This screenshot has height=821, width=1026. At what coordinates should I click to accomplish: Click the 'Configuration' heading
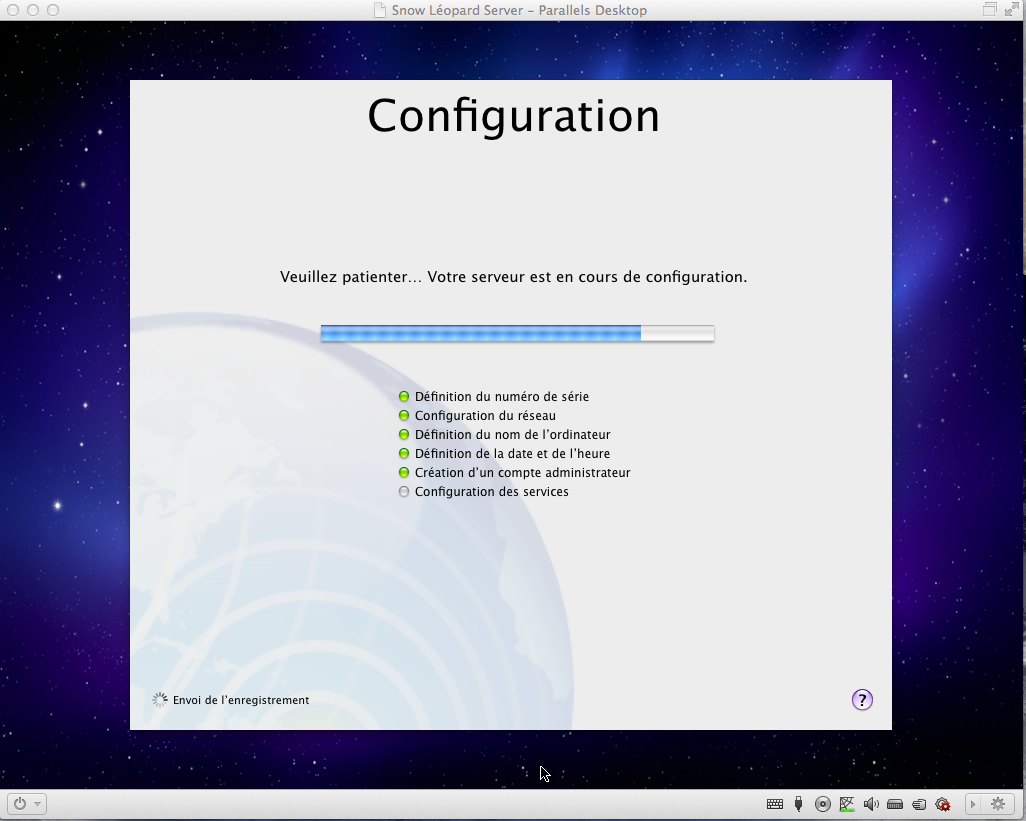[514, 116]
